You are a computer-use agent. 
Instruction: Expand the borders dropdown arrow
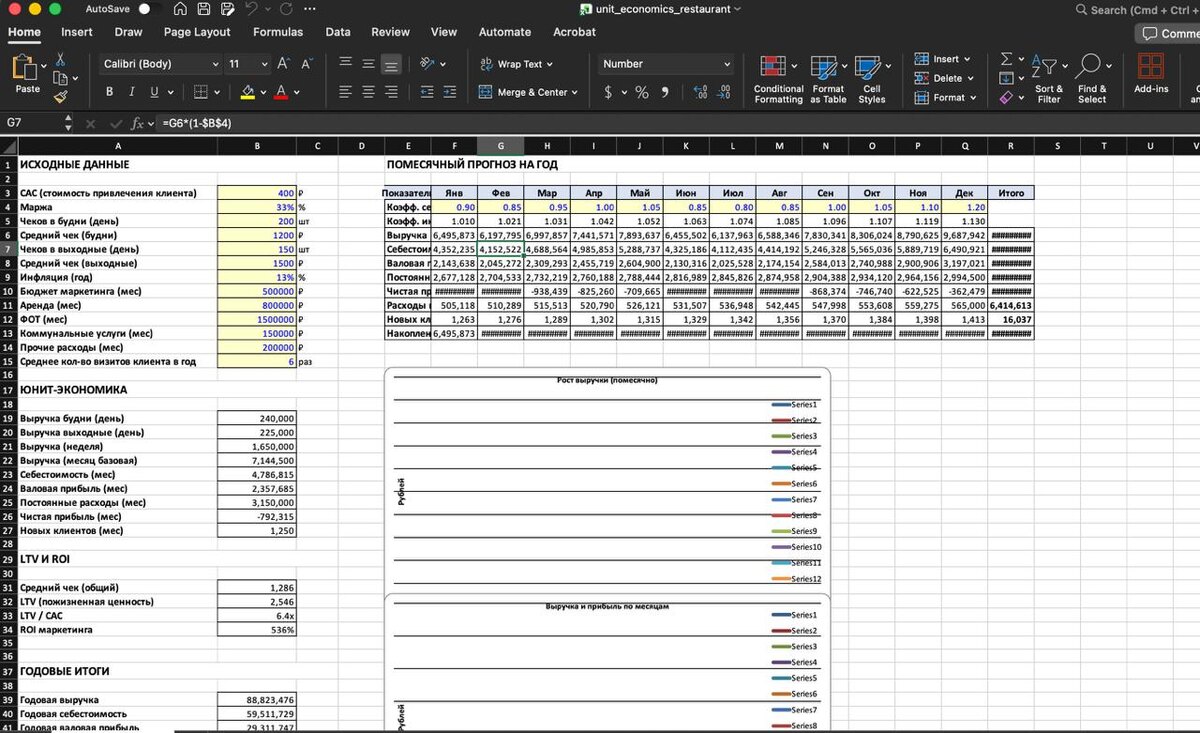(217, 92)
